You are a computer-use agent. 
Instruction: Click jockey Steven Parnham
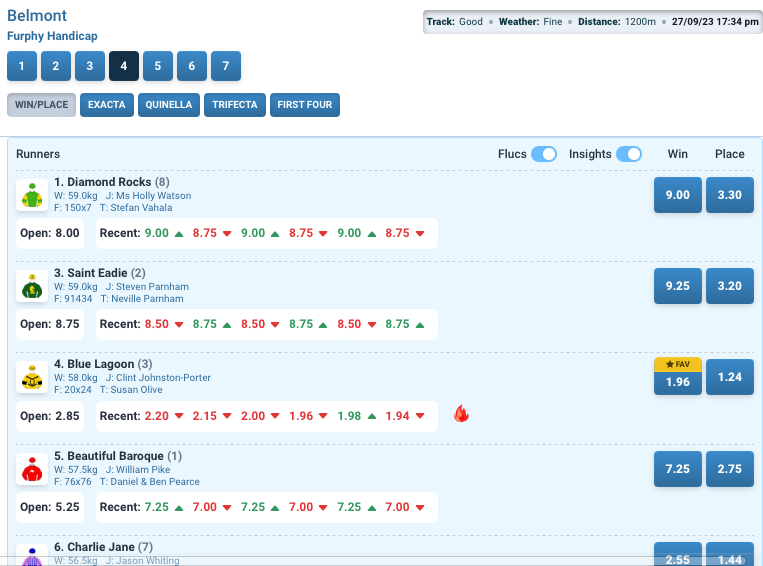[x=147, y=287]
